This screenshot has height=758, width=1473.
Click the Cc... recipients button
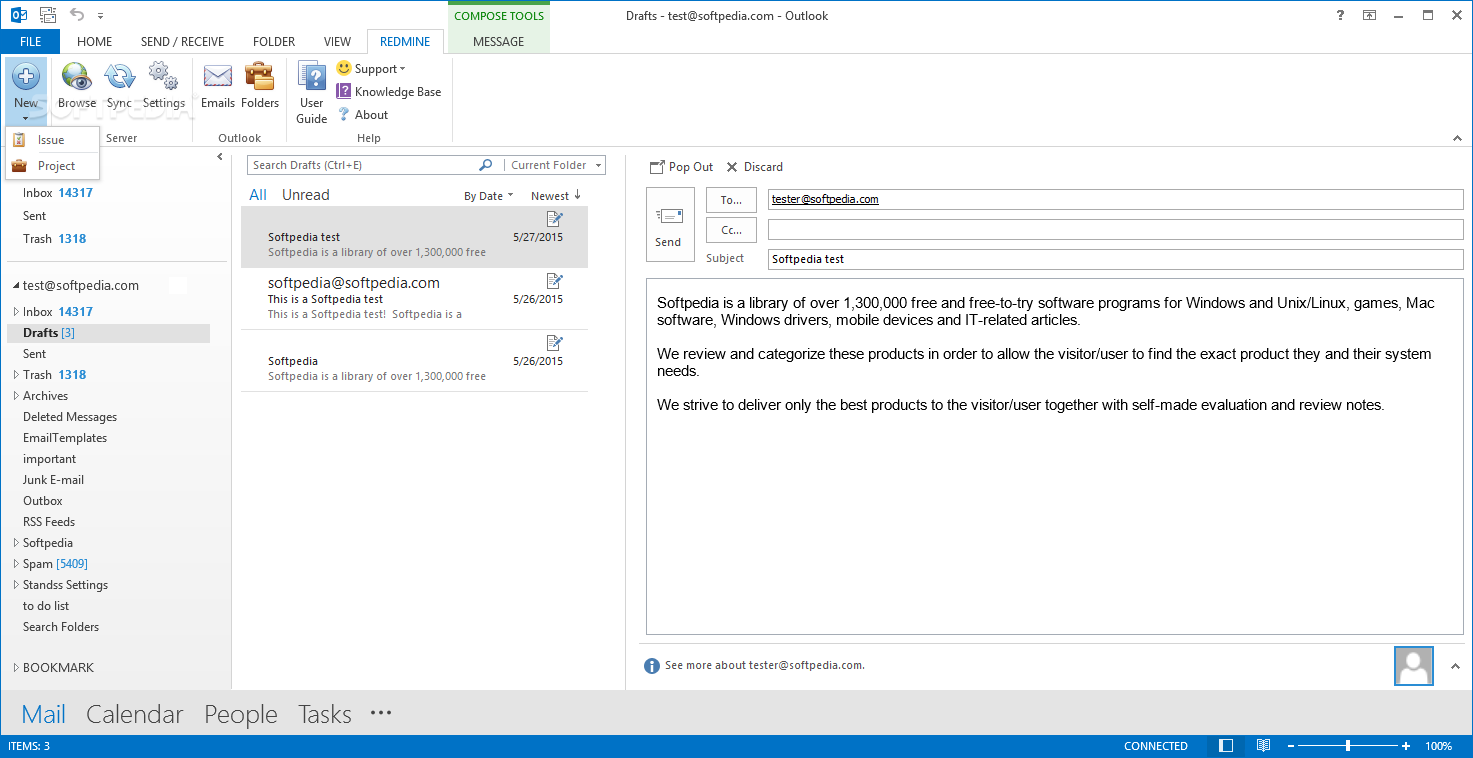(x=731, y=230)
